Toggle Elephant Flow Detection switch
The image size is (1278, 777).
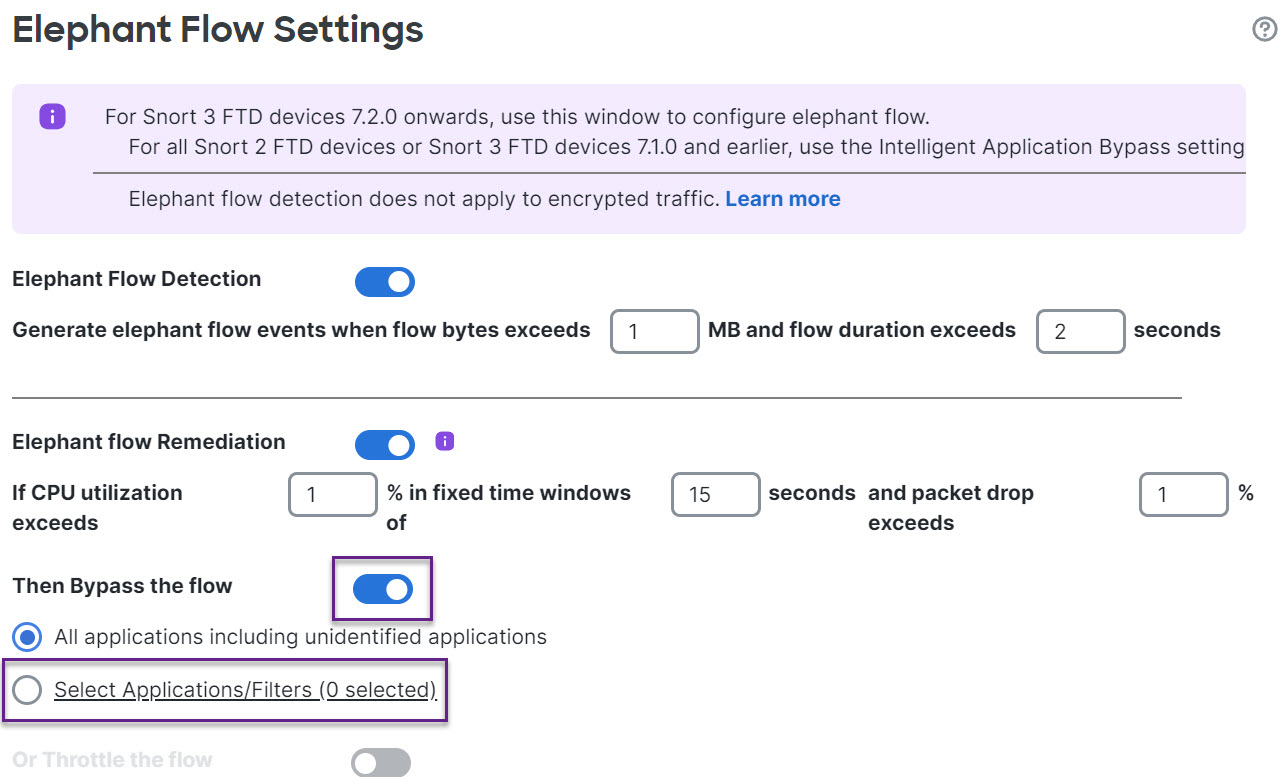(x=385, y=282)
